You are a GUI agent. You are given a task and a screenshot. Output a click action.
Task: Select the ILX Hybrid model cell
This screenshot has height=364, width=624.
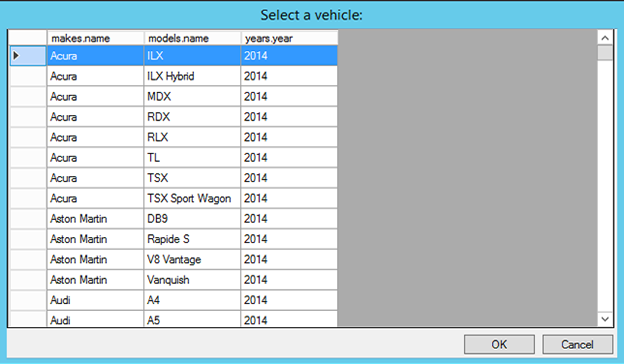click(x=192, y=76)
